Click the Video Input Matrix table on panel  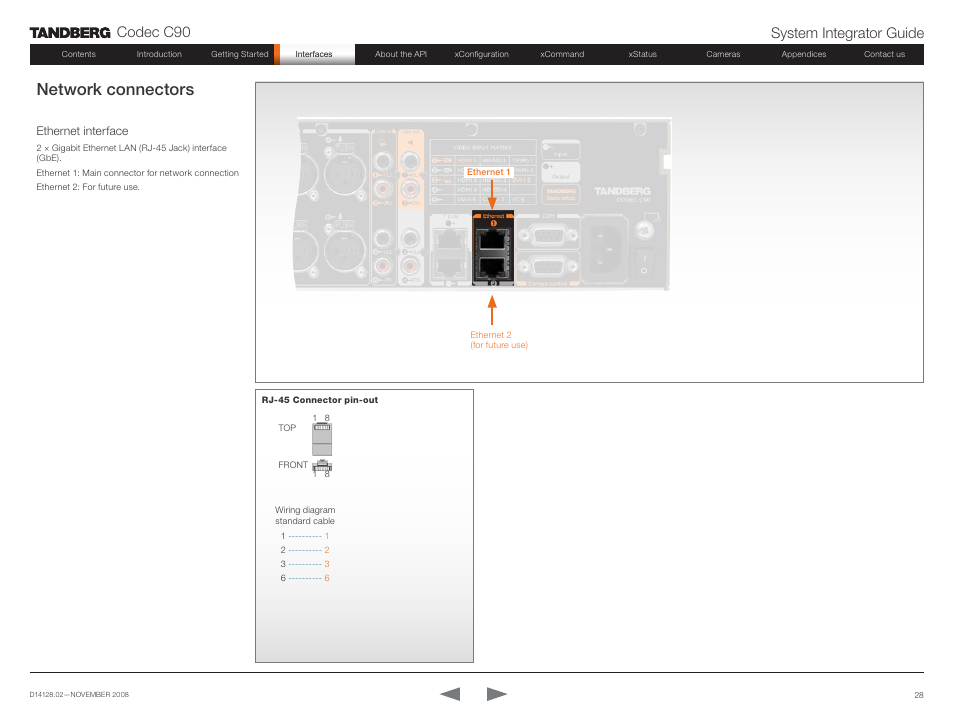pos(482,173)
